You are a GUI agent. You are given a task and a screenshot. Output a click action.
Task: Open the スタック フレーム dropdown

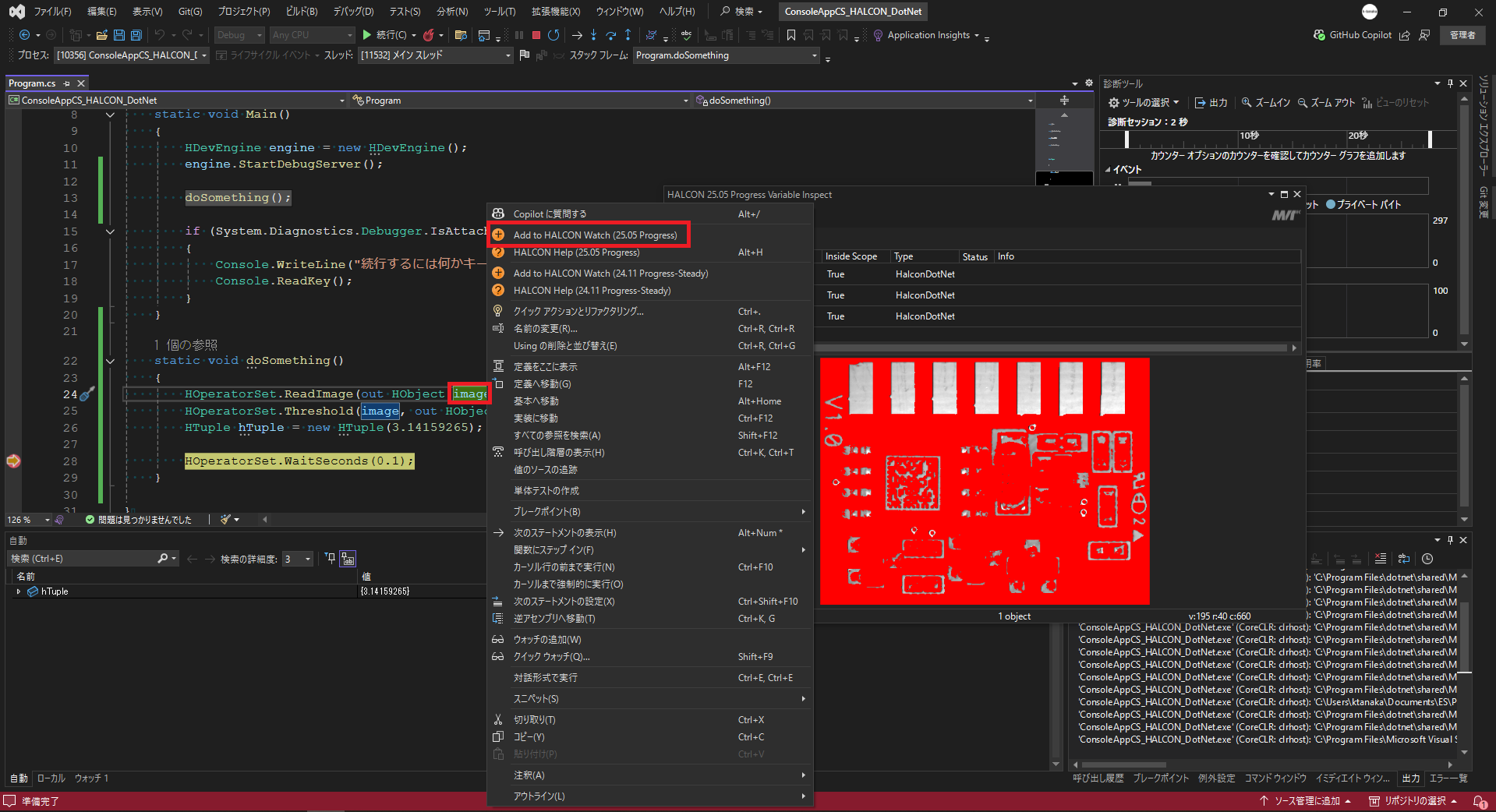point(815,55)
